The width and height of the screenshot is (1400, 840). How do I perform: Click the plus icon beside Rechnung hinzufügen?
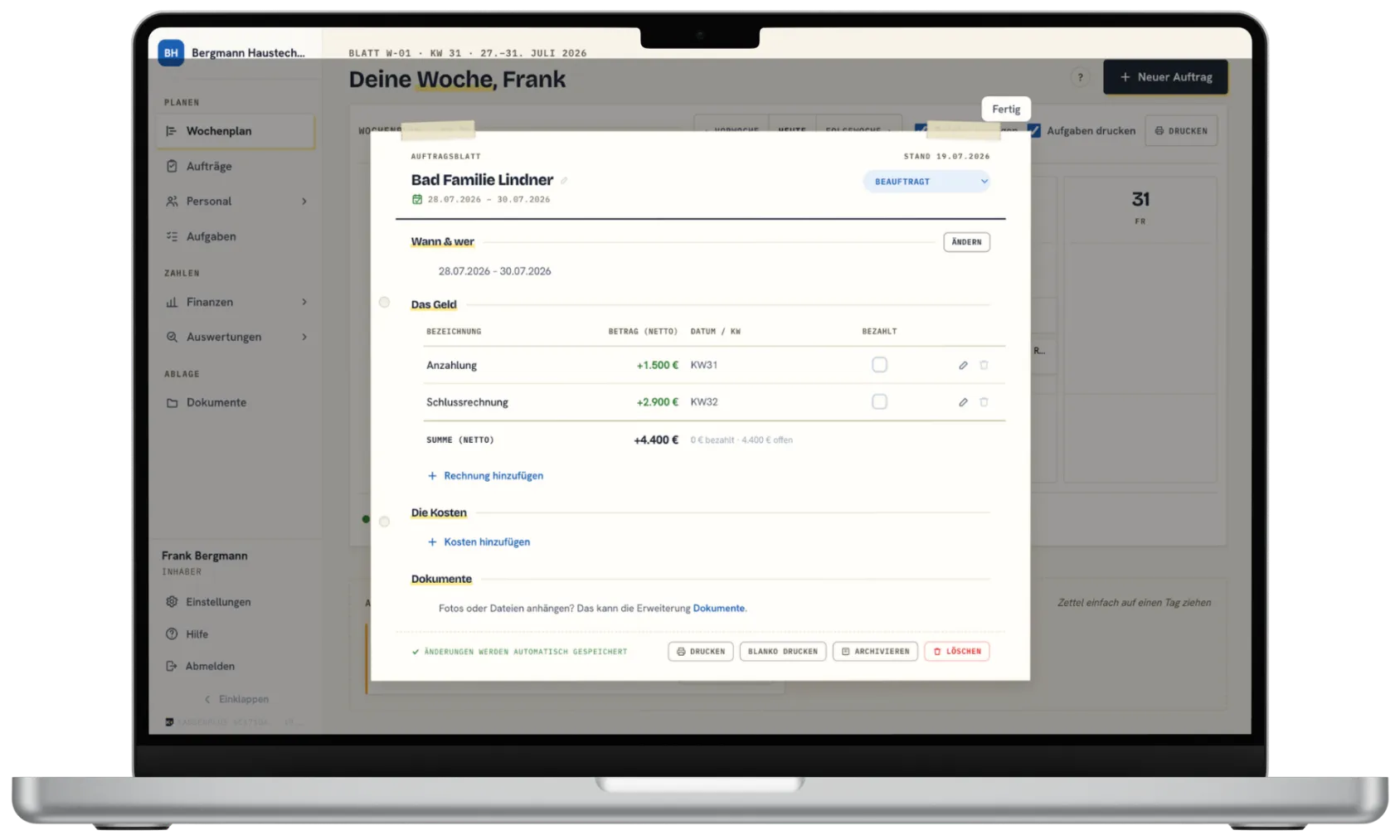(432, 476)
